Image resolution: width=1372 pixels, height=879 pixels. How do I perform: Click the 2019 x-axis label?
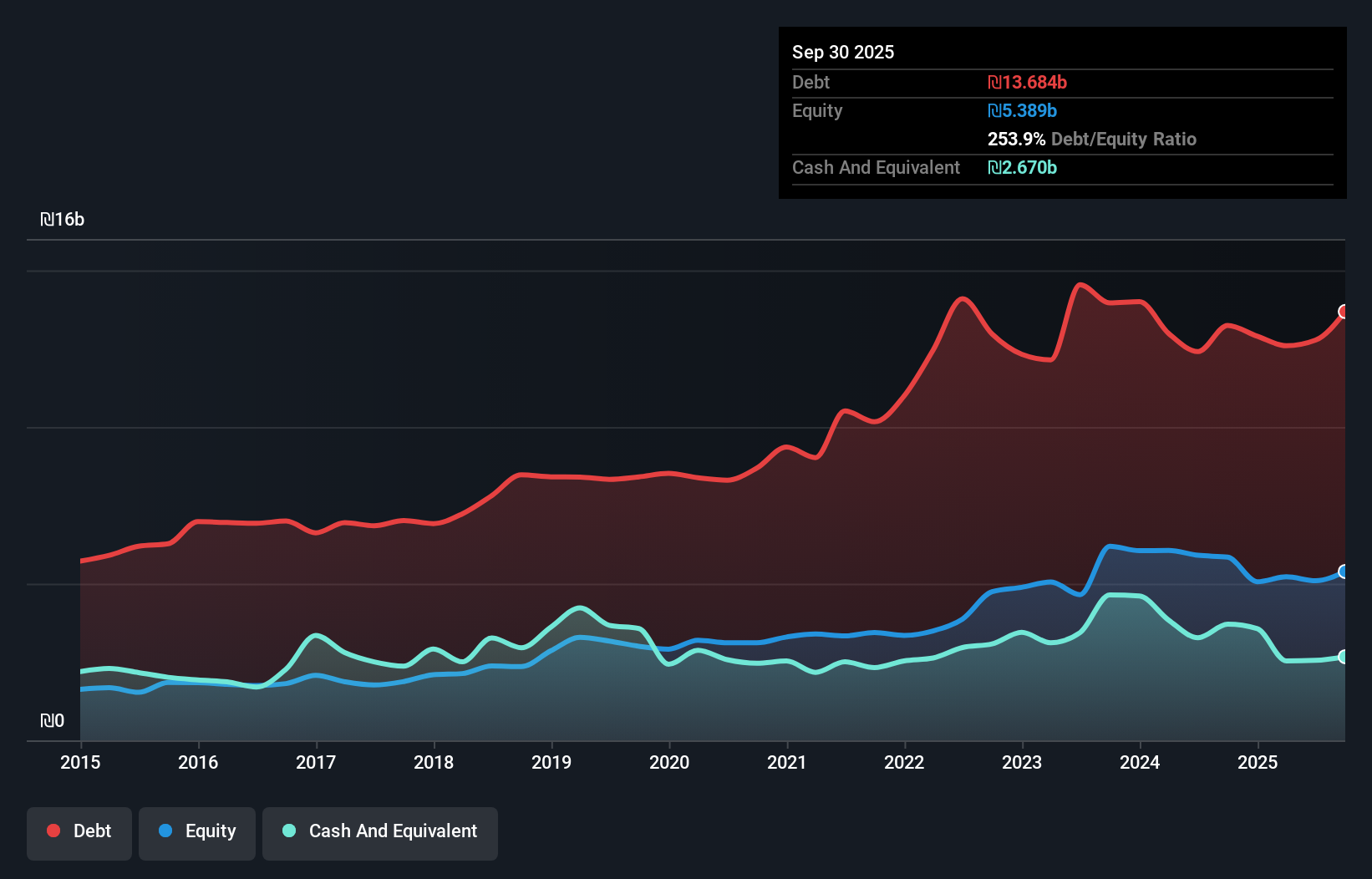coord(551,762)
